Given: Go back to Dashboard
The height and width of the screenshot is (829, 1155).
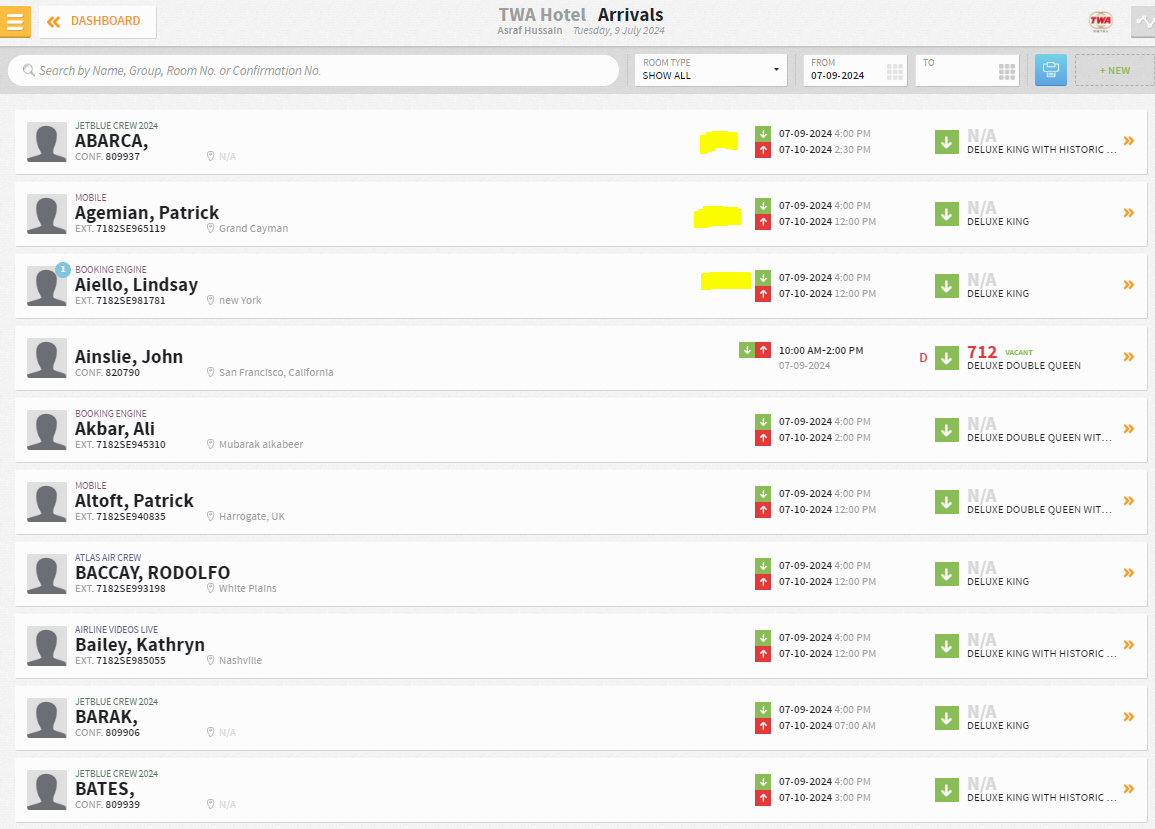Looking at the screenshot, I should click(97, 21).
